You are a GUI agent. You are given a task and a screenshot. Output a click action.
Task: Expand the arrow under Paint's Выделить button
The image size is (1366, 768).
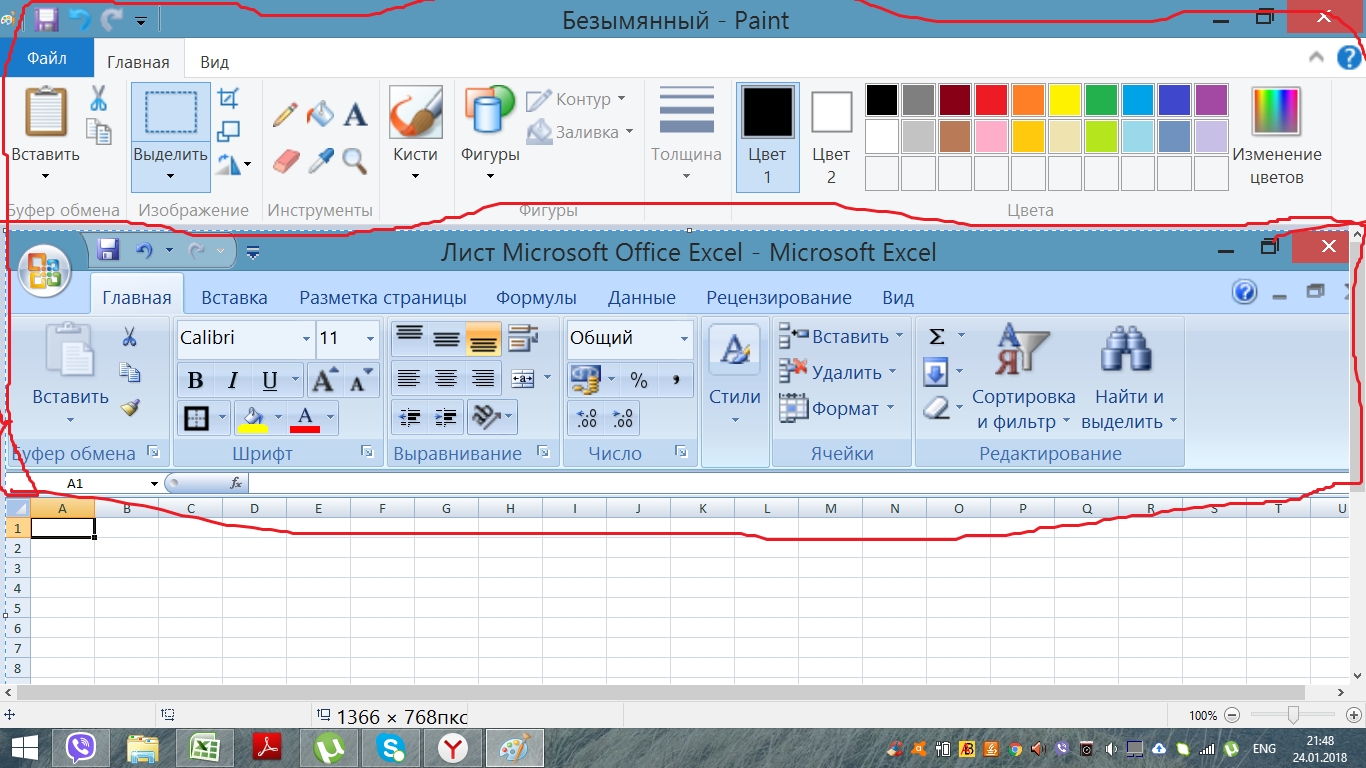pos(170,177)
